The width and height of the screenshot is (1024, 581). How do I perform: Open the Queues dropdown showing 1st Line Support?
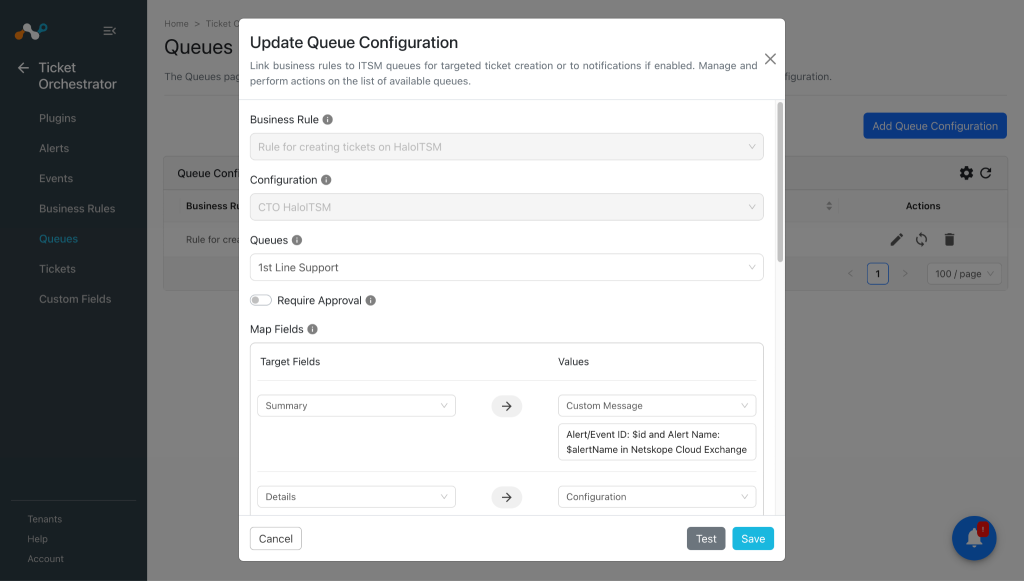(506, 267)
